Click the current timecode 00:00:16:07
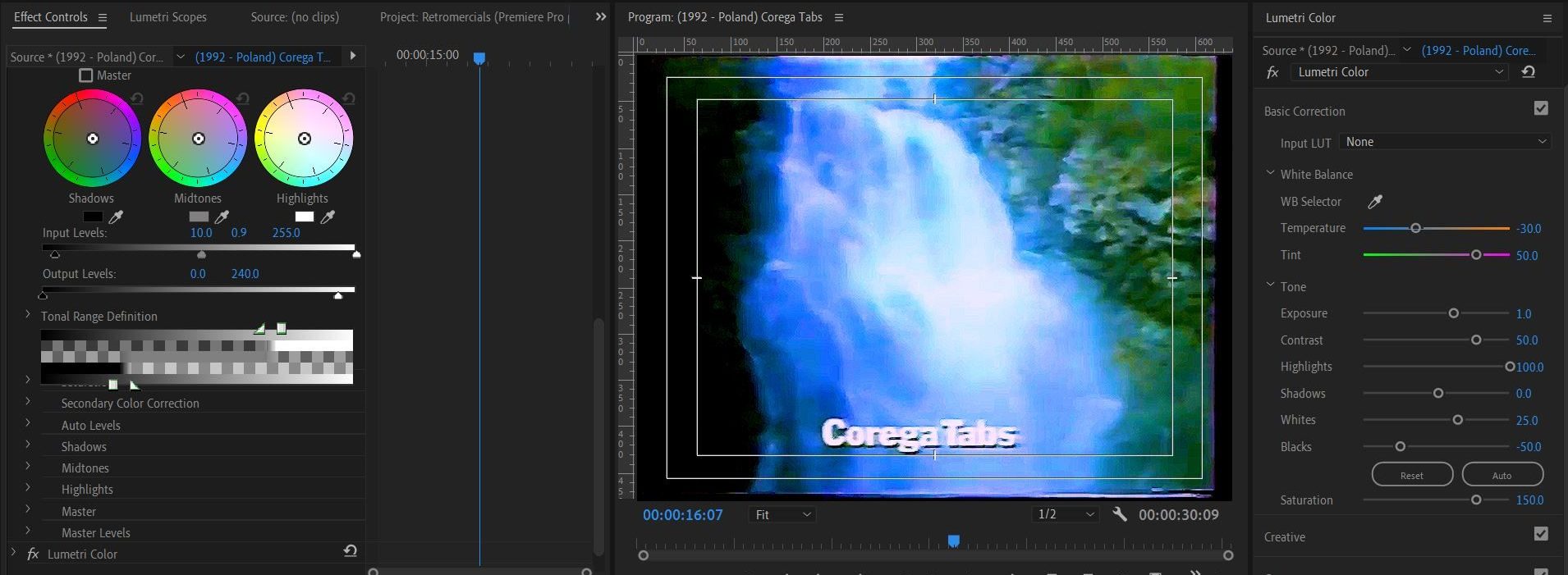Image resolution: width=1568 pixels, height=575 pixels. click(683, 514)
